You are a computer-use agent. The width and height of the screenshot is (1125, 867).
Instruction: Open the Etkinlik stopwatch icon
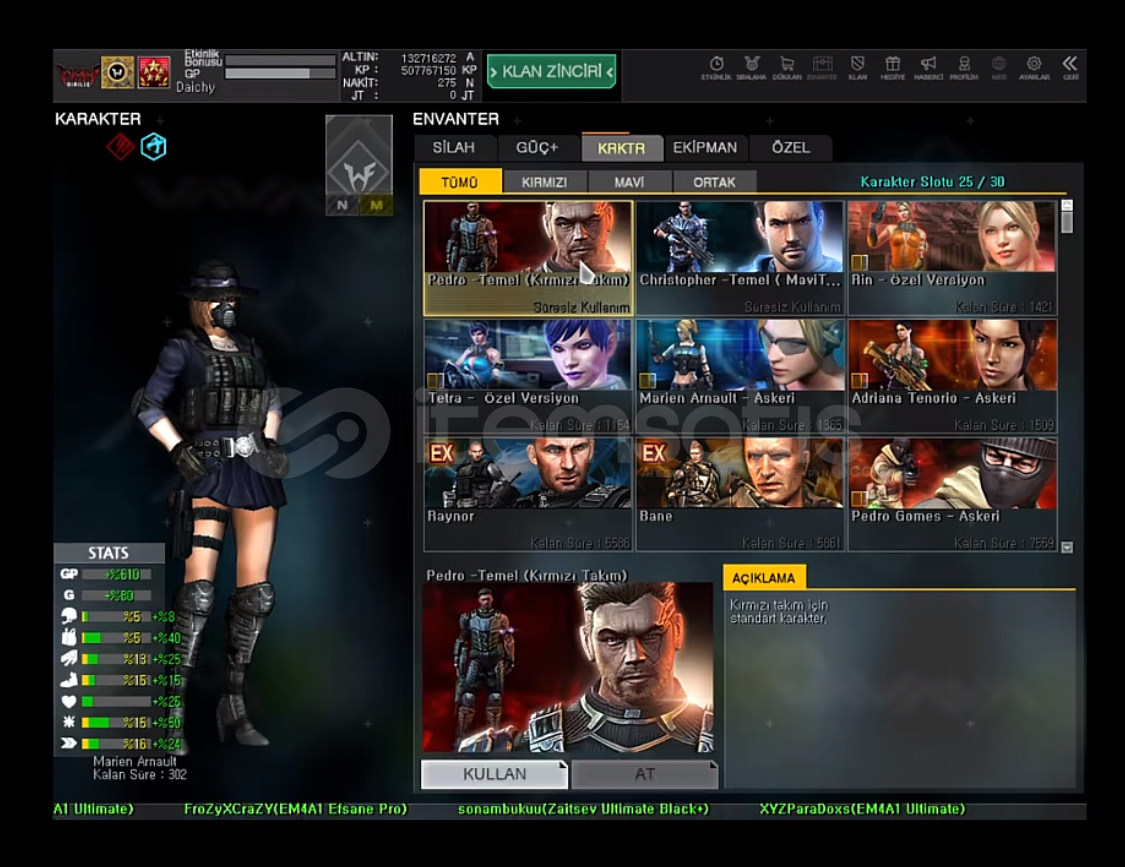[716, 67]
